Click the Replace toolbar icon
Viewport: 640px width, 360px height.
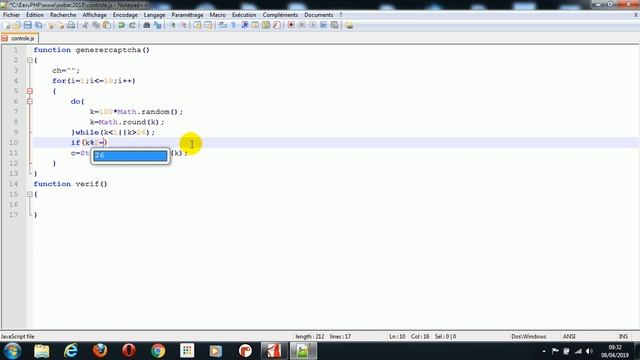(158, 25)
